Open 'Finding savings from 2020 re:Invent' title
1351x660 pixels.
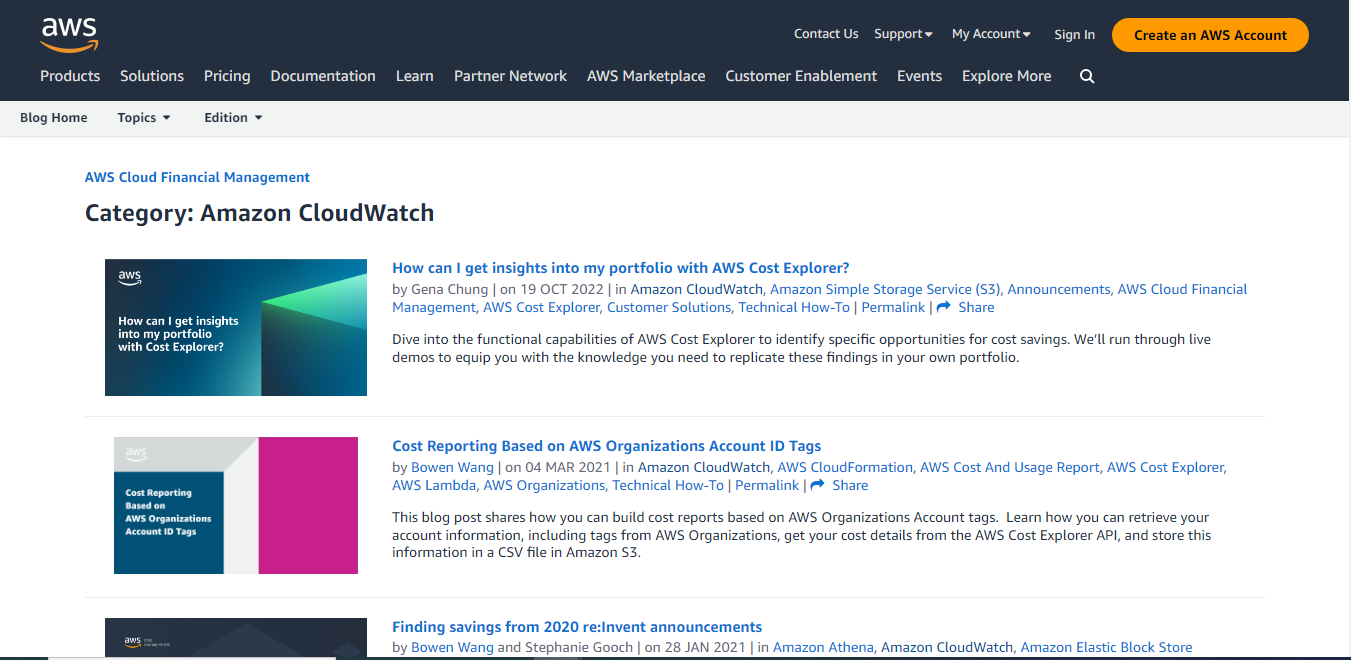pyautogui.click(x=577, y=627)
